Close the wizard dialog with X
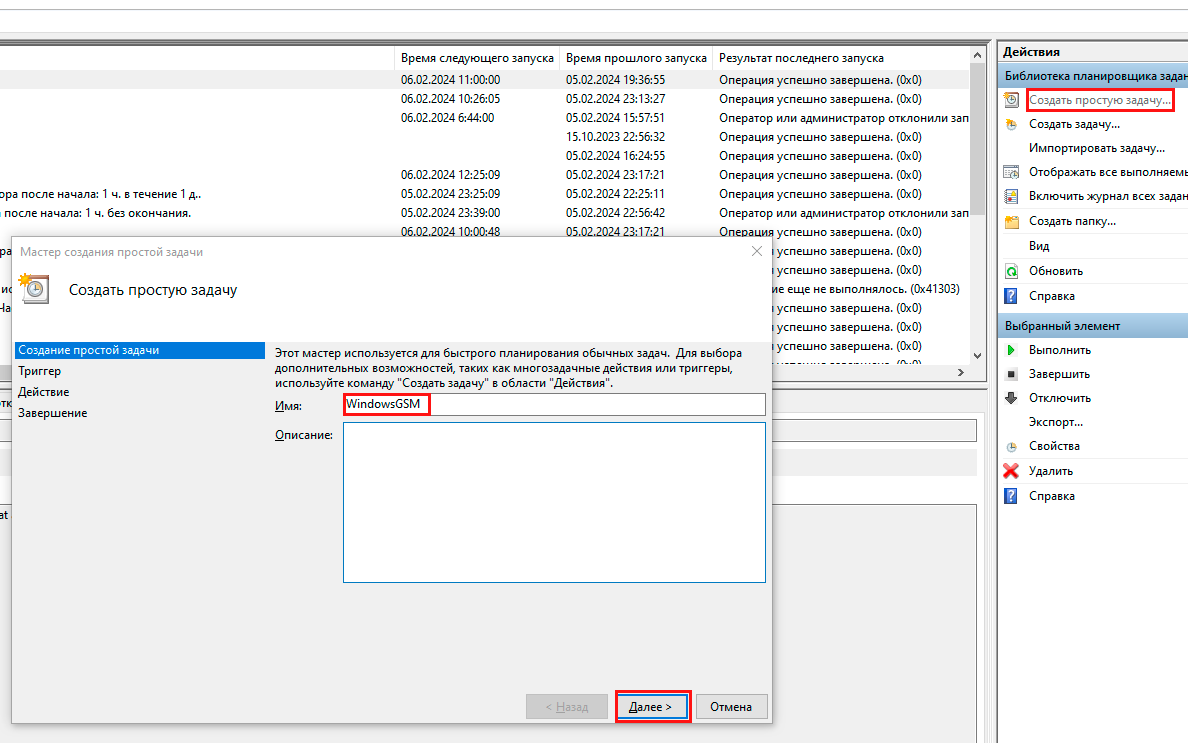 click(x=756, y=251)
